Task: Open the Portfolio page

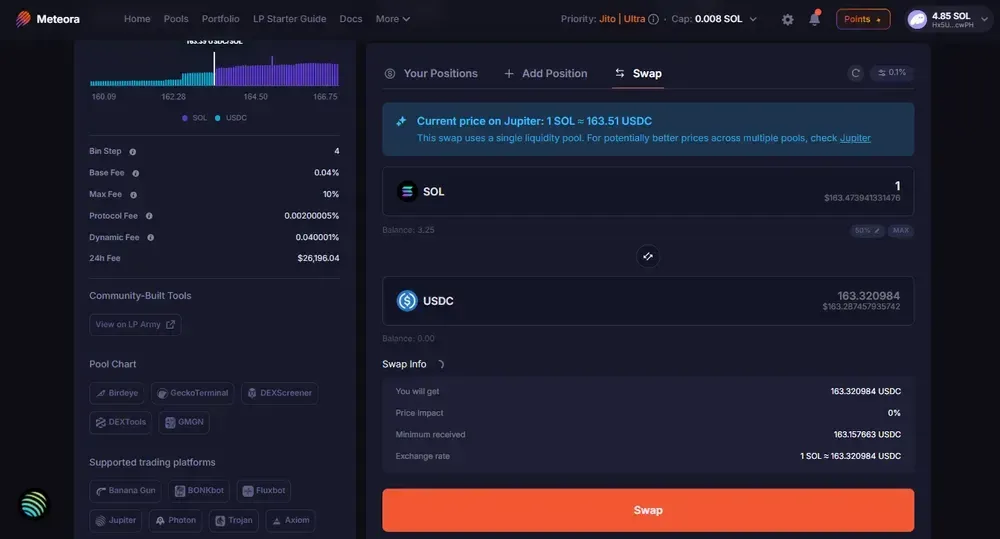Action: pos(221,19)
